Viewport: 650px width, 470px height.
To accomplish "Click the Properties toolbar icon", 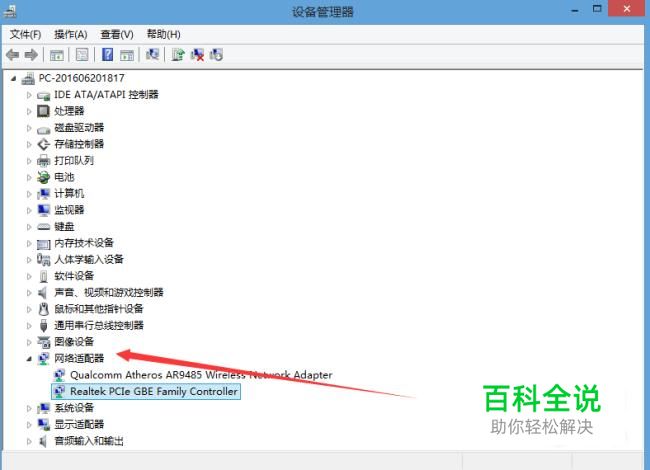I will [x=82, y=55].
